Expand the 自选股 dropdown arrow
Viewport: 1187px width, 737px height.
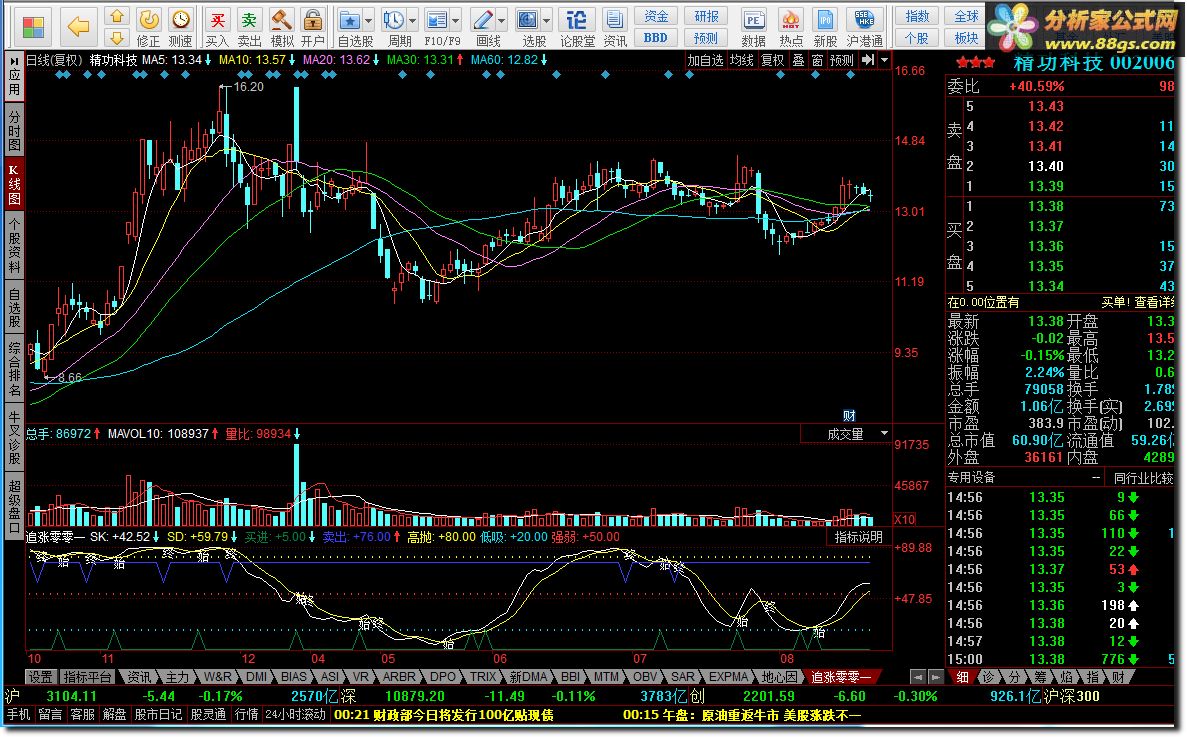pos(369,21)
